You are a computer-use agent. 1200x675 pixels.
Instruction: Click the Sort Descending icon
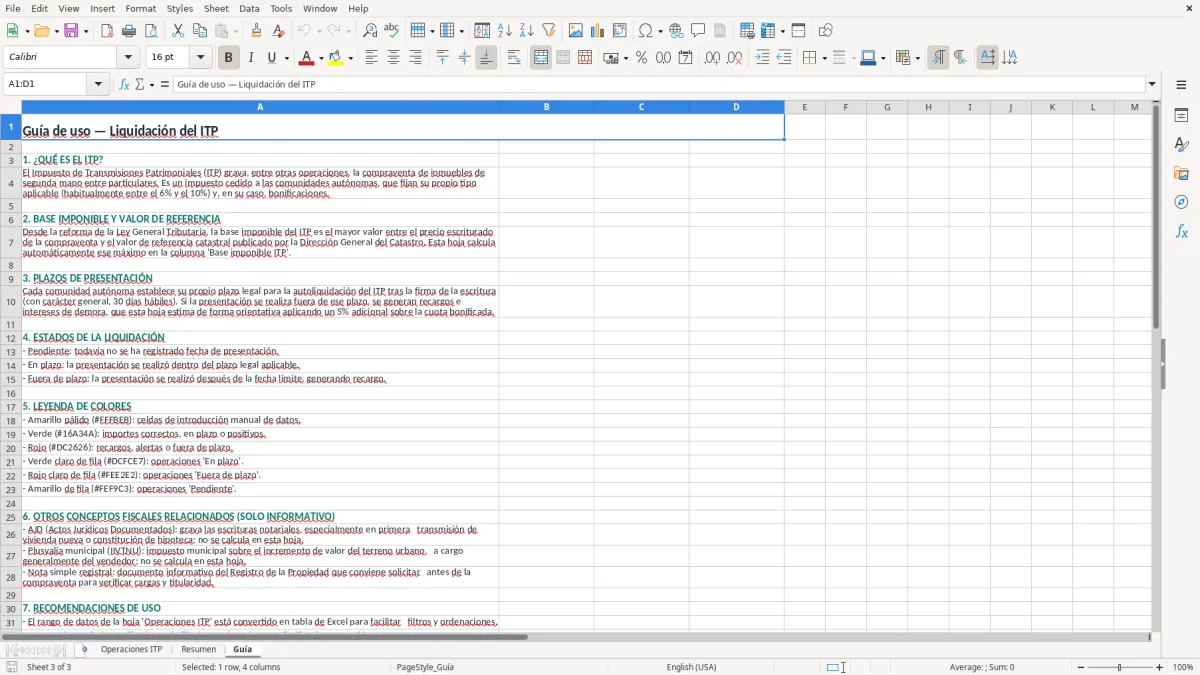tap(527, 31)
